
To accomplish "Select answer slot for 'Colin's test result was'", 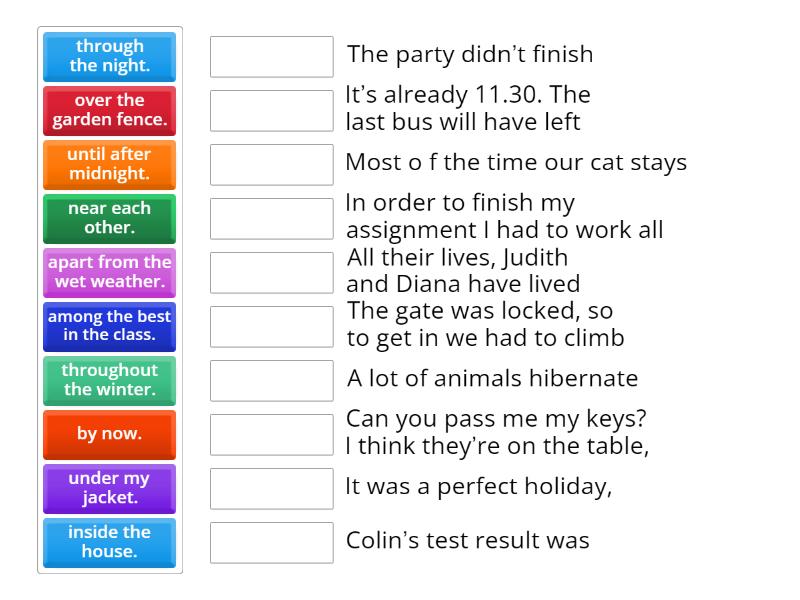I will click(272, 542).
